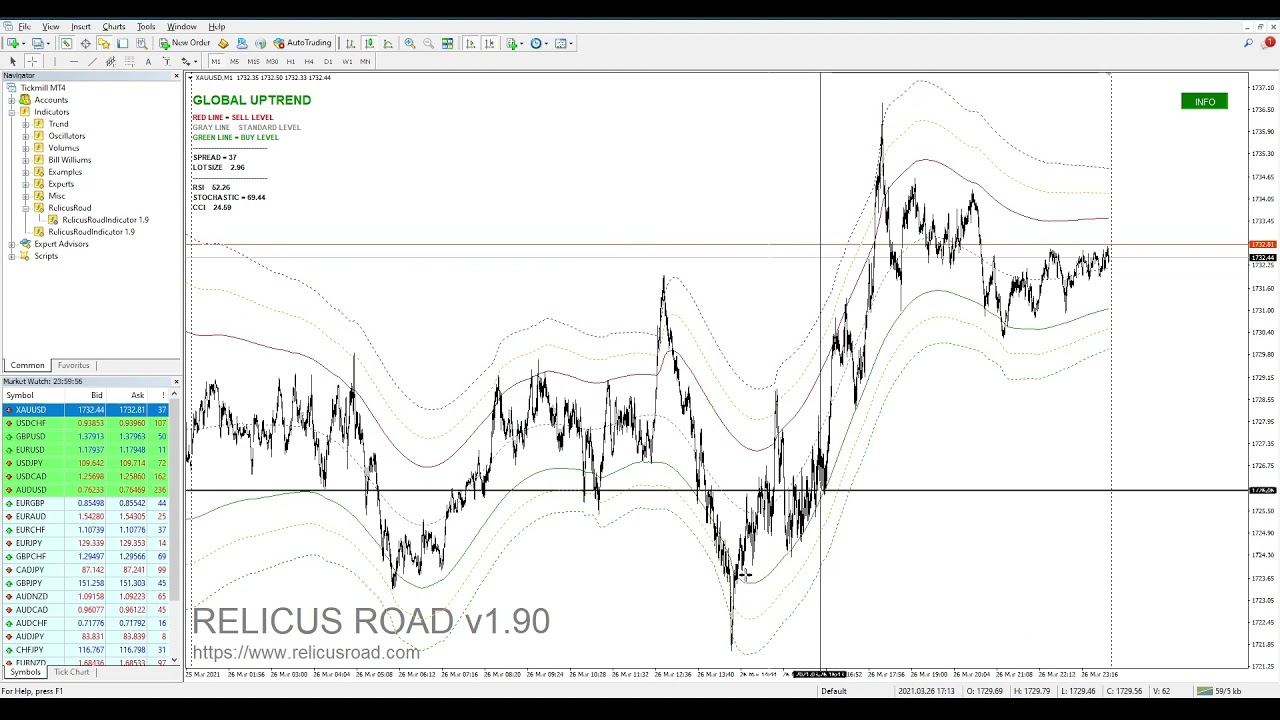Switch to M5 timeframe
Screen dimensions: 1280x720
pyautogui.click(x=234, y=62)
